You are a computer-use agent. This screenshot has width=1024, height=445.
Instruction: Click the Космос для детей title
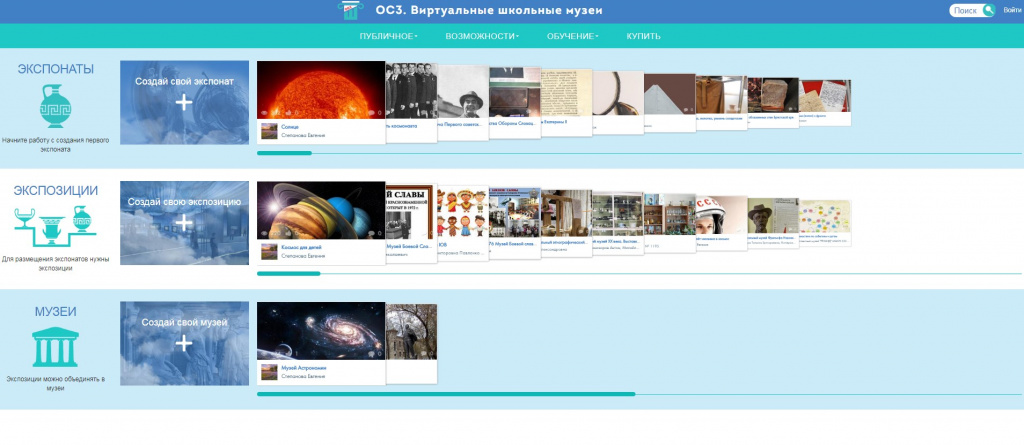301,248
